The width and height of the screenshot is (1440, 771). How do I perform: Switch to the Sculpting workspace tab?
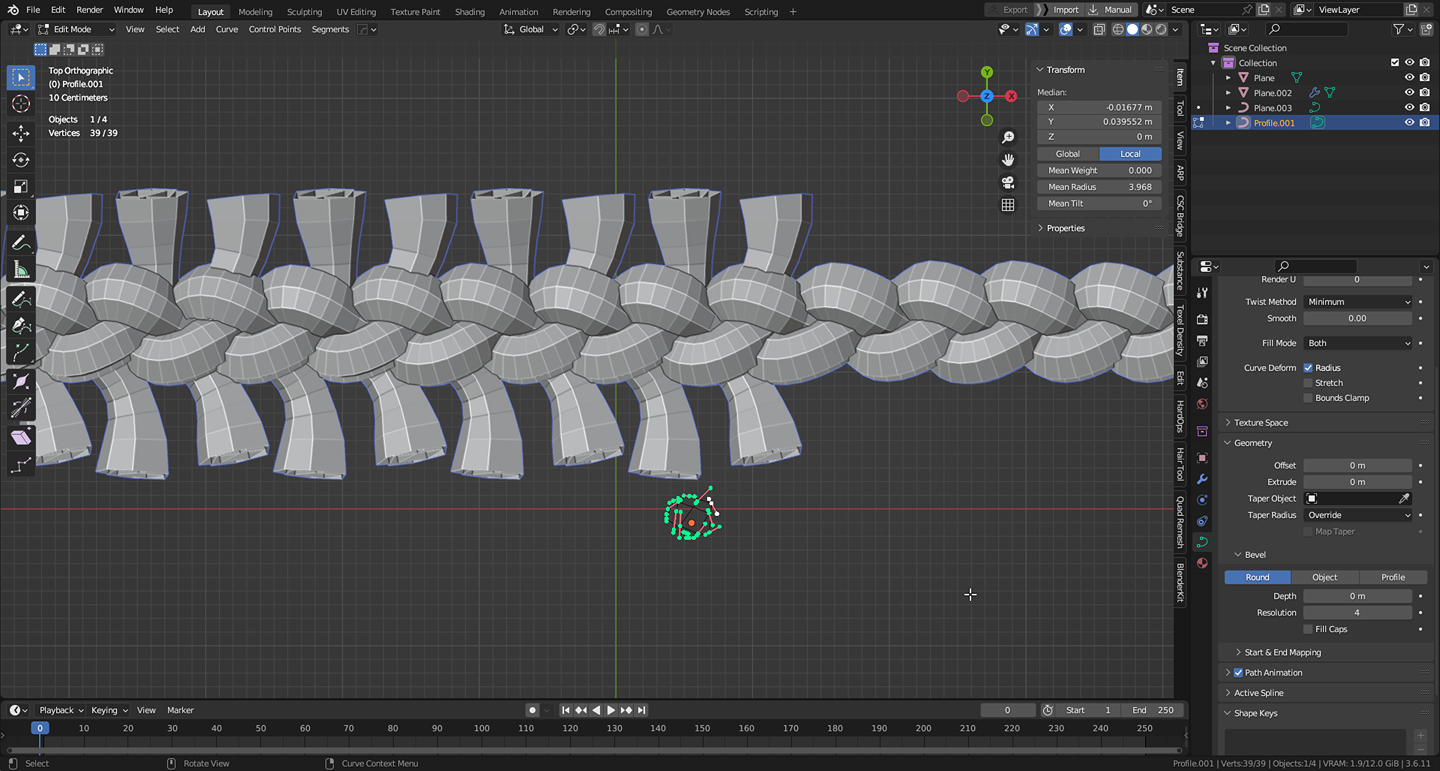point(304,12)
